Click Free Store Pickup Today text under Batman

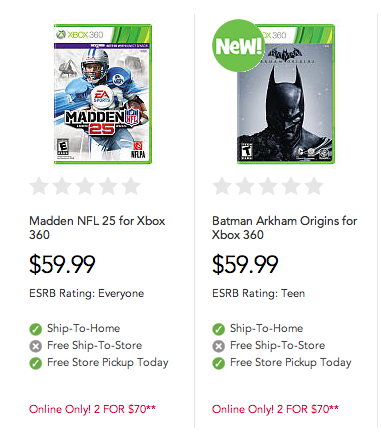pos(291,362)
